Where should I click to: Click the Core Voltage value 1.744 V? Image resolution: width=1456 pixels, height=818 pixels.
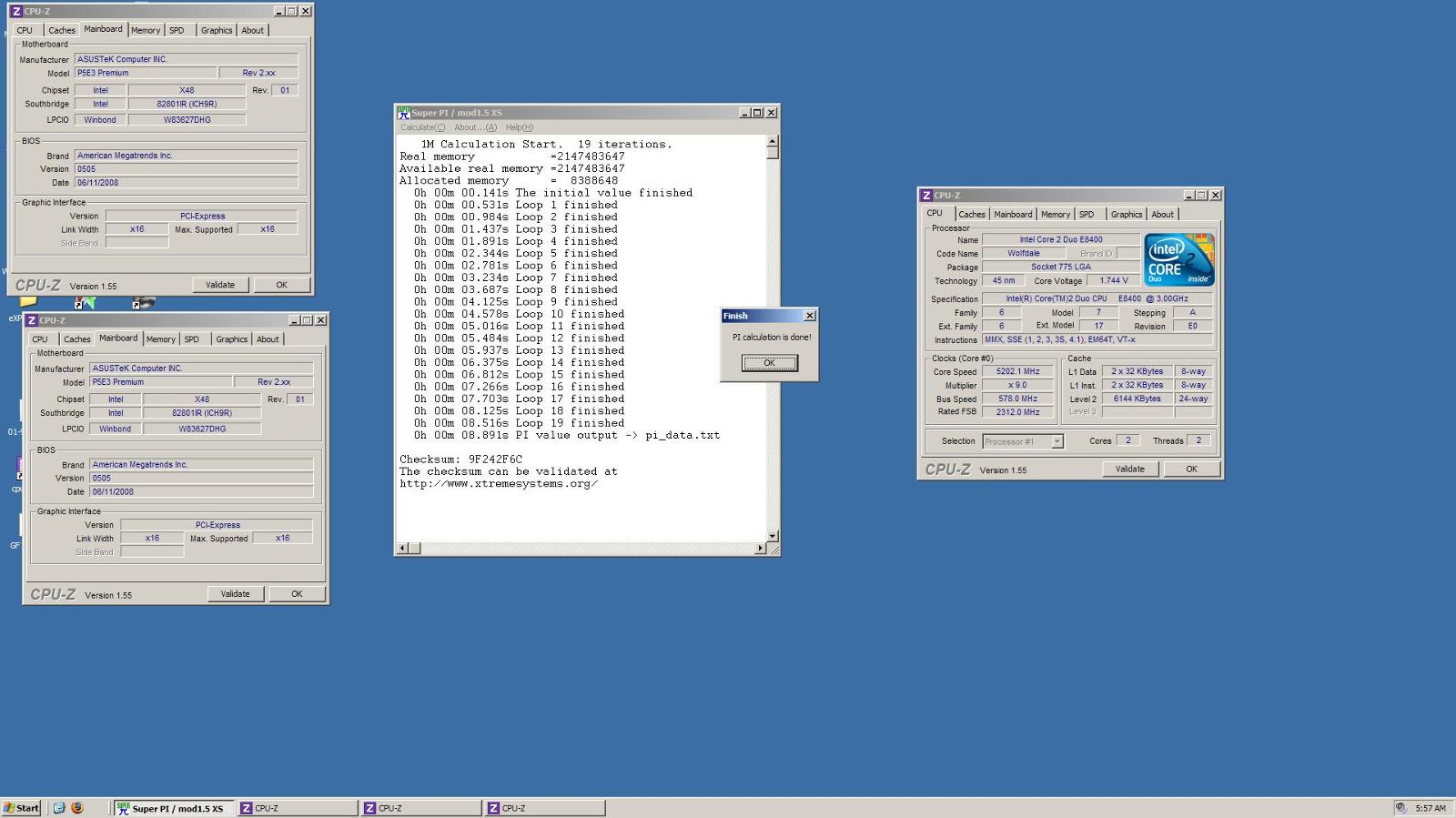[1113, 281]
